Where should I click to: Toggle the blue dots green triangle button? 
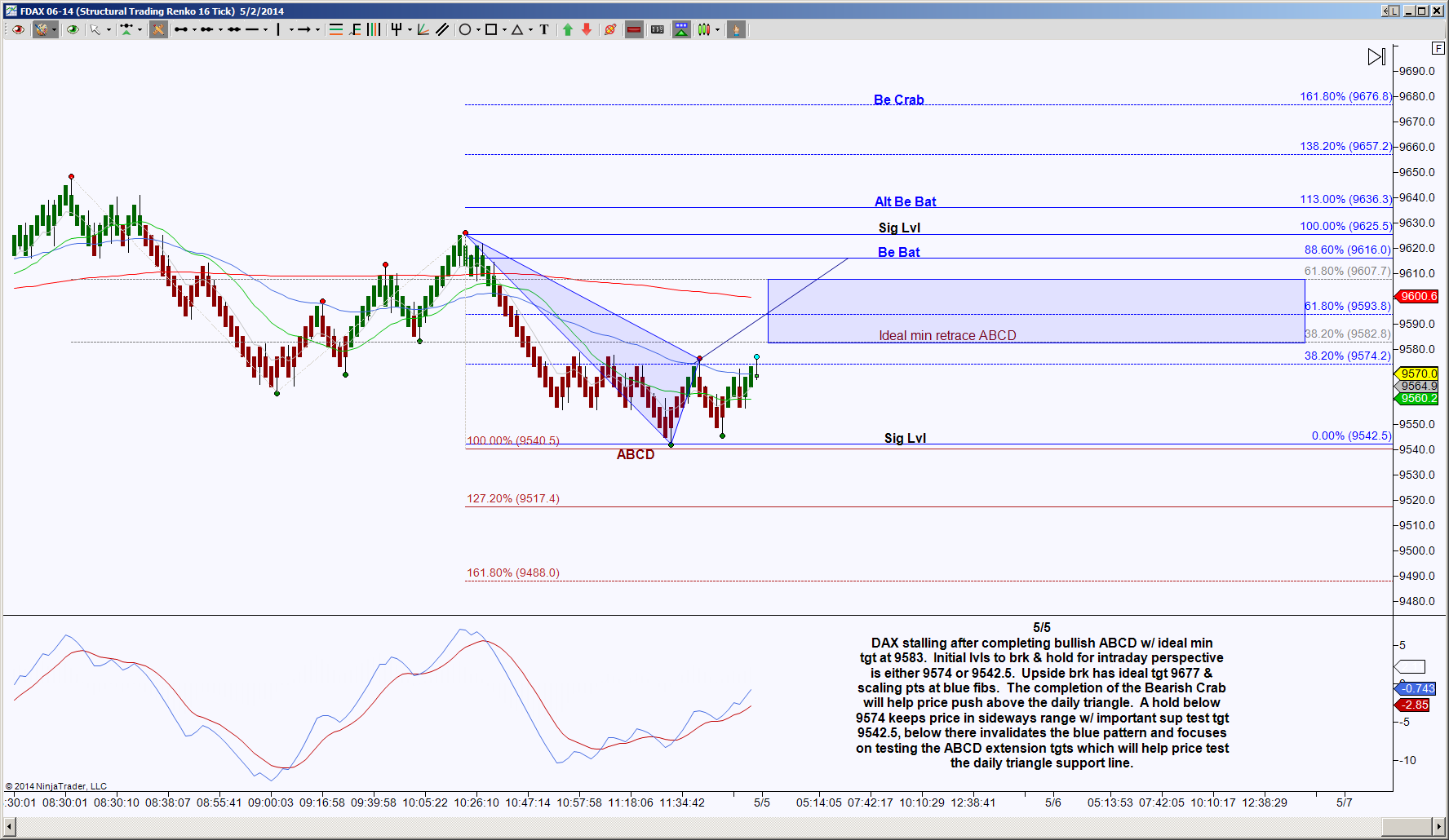(681, 29)
